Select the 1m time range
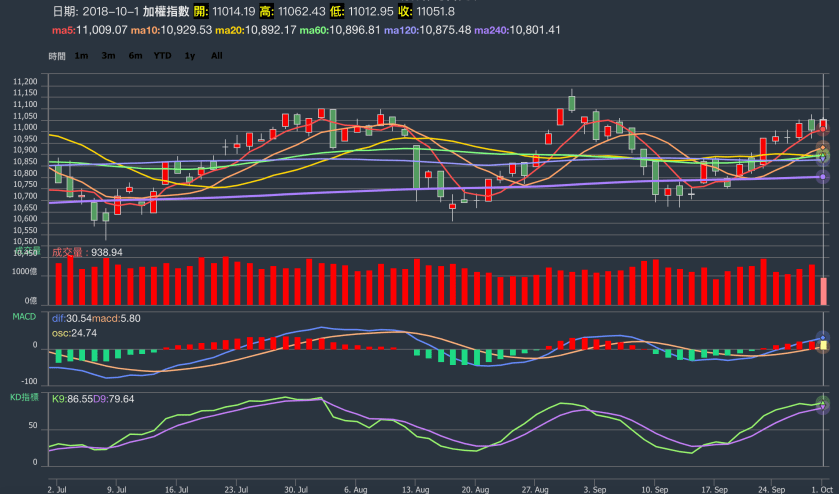 82,56
